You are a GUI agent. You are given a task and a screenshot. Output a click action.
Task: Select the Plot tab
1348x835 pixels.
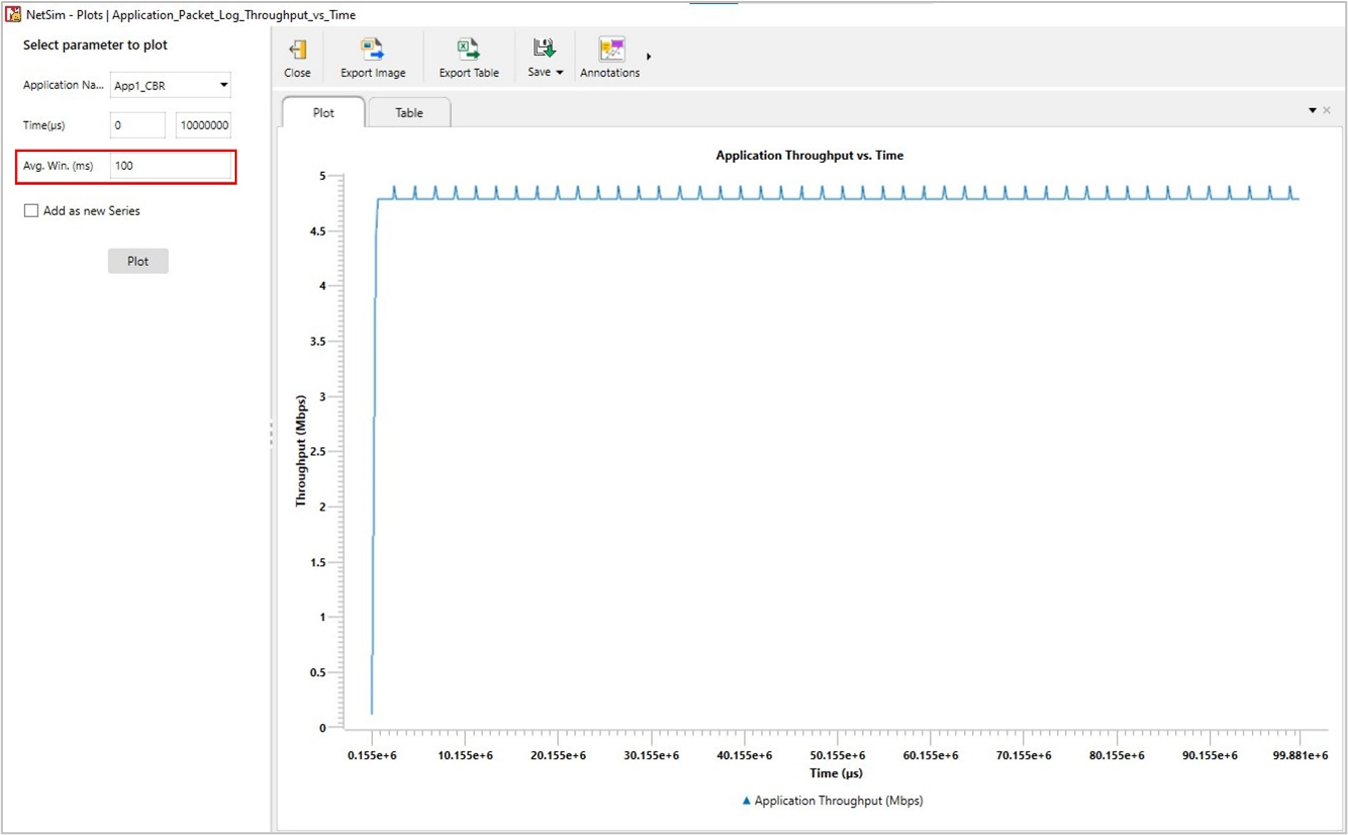tap(323, 113)
